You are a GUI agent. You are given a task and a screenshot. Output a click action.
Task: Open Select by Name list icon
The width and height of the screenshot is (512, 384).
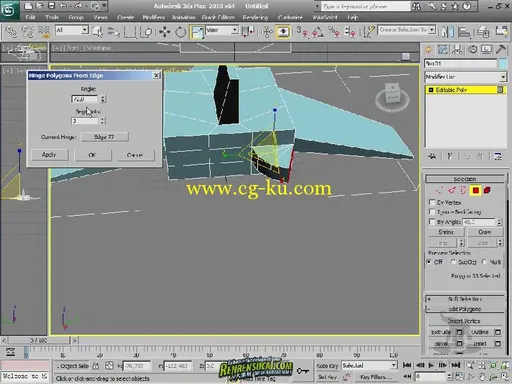pyautogui.click(x=114, y=32)
